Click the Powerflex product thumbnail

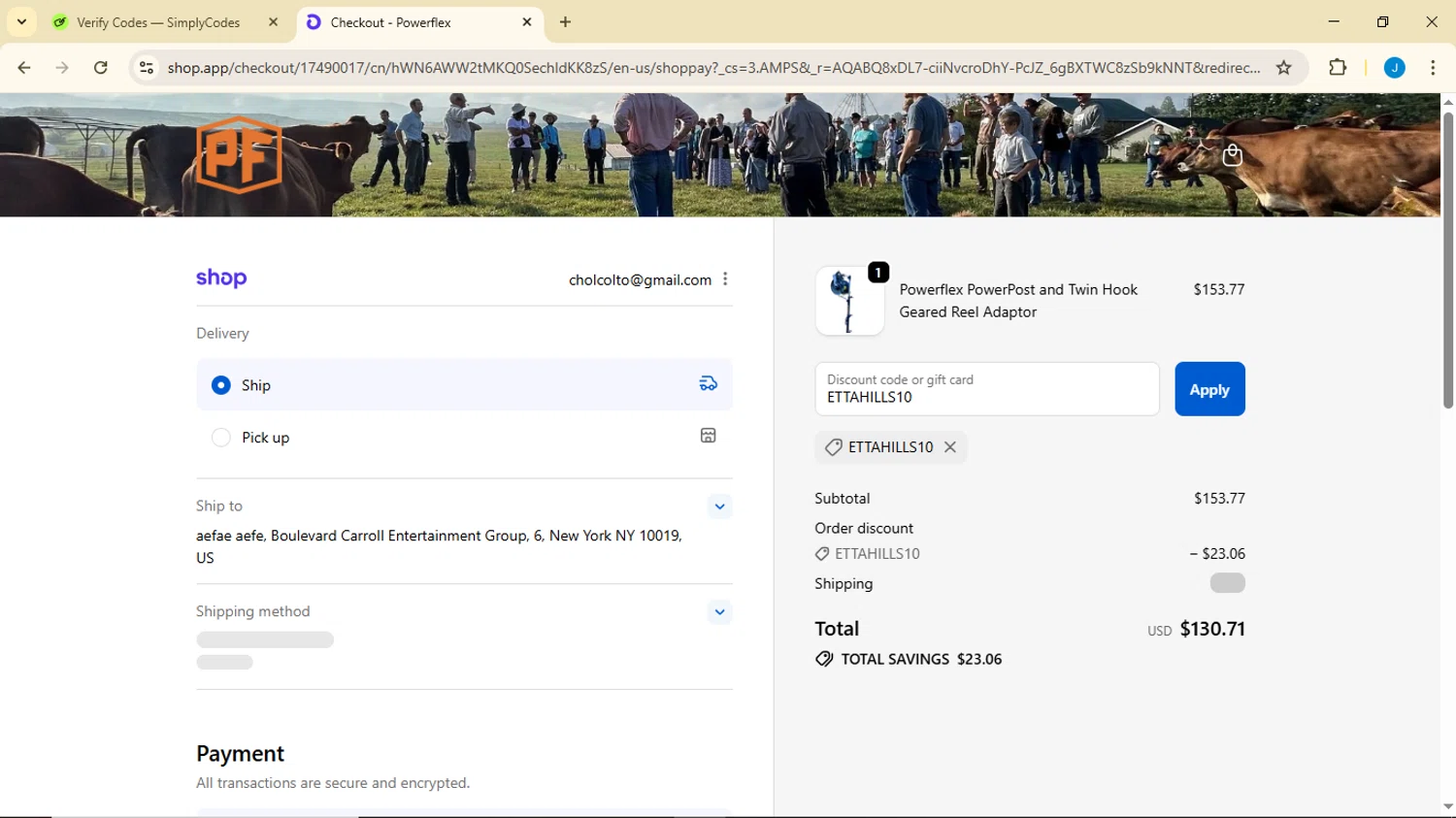click(x=849, y=301)
